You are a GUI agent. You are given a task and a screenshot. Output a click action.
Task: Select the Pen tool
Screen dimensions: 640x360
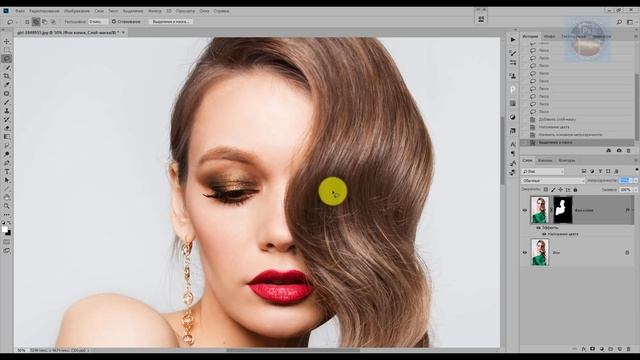[x=7, y=163]
